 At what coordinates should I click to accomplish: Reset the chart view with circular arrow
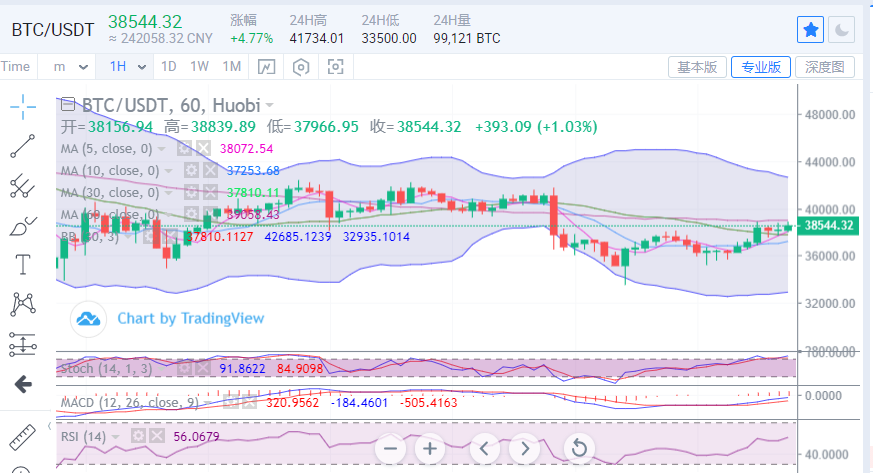click(x=577, y=448)
